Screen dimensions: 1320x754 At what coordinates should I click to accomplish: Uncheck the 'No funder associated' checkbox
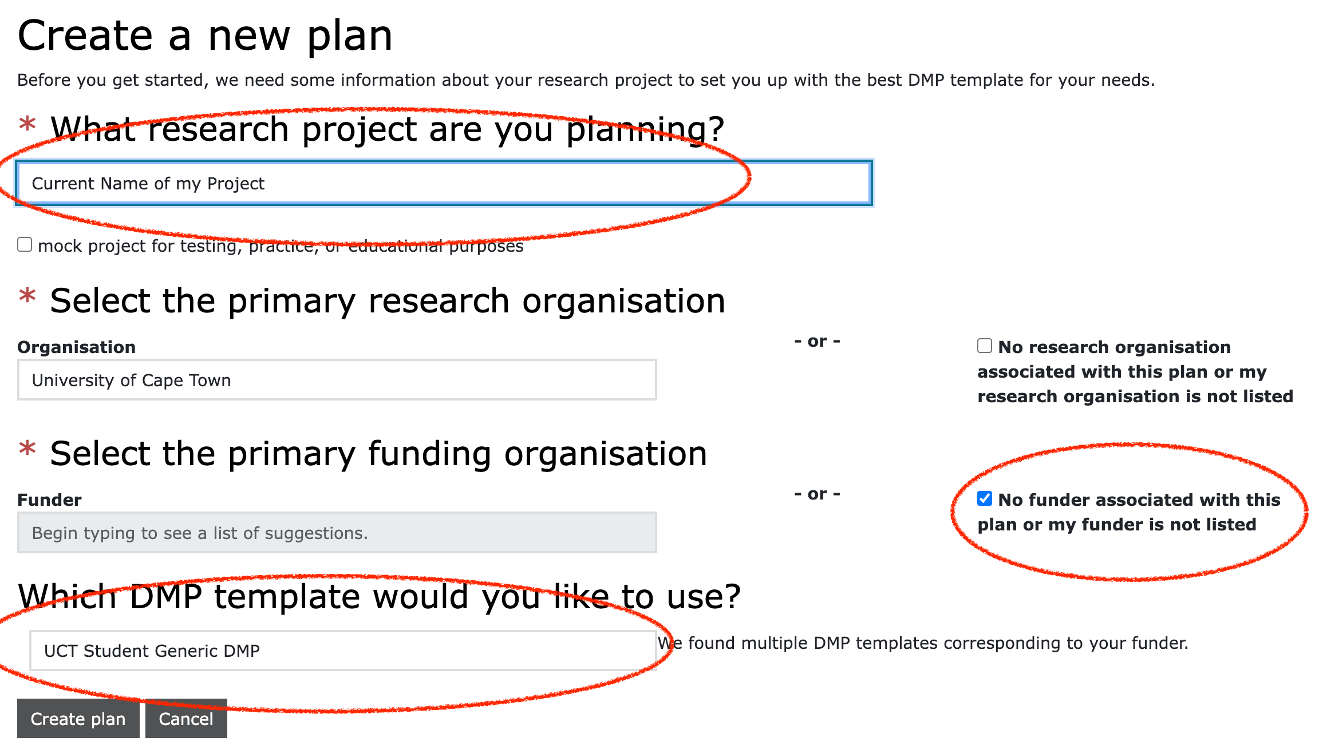click(x=985, y=499)
